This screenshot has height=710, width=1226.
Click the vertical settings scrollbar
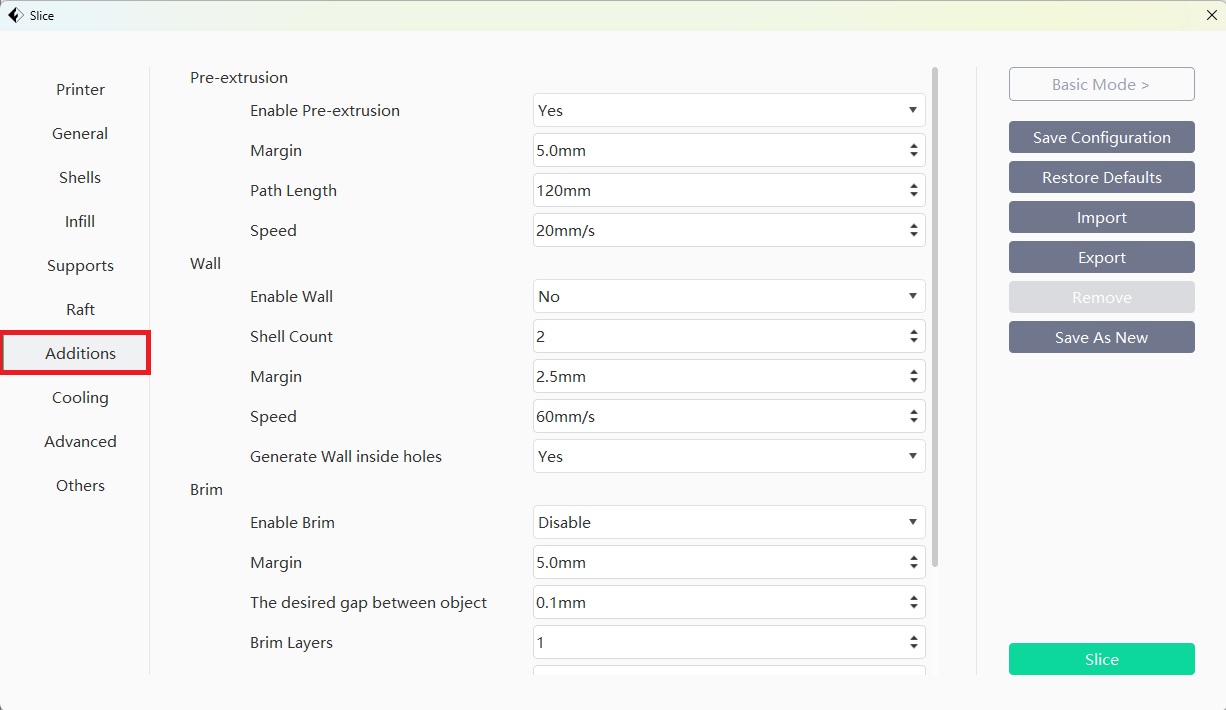[x=935, y=300]
